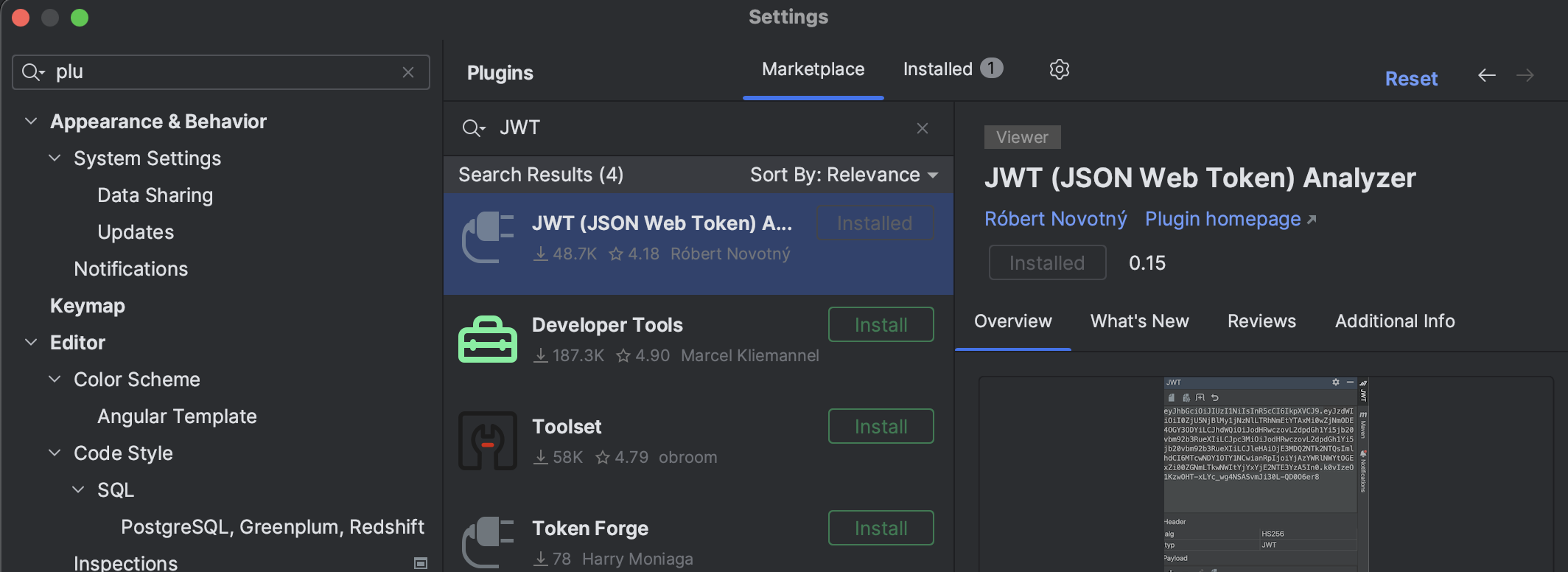Click the Installed count badge
Viewport: 1568px width, 572px height.
(992, 68)
